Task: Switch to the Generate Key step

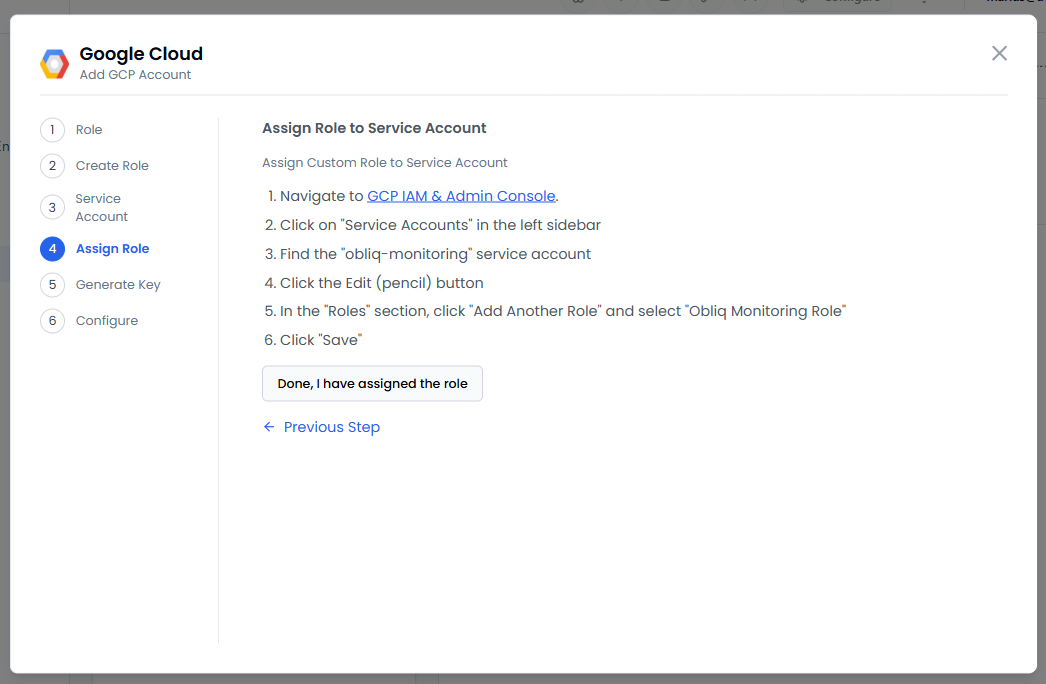Action: [x=118, y=285]
